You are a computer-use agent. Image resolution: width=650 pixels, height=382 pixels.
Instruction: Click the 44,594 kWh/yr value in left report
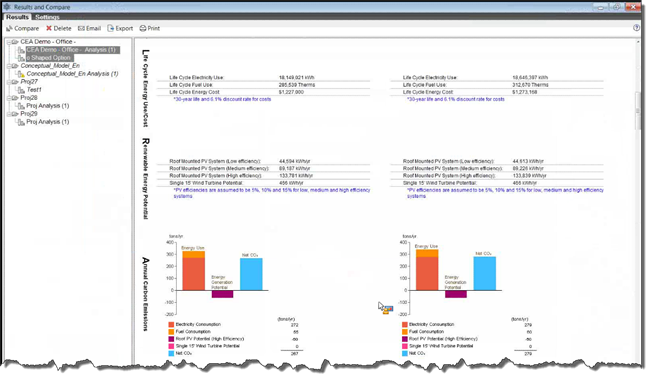point(294,161)
